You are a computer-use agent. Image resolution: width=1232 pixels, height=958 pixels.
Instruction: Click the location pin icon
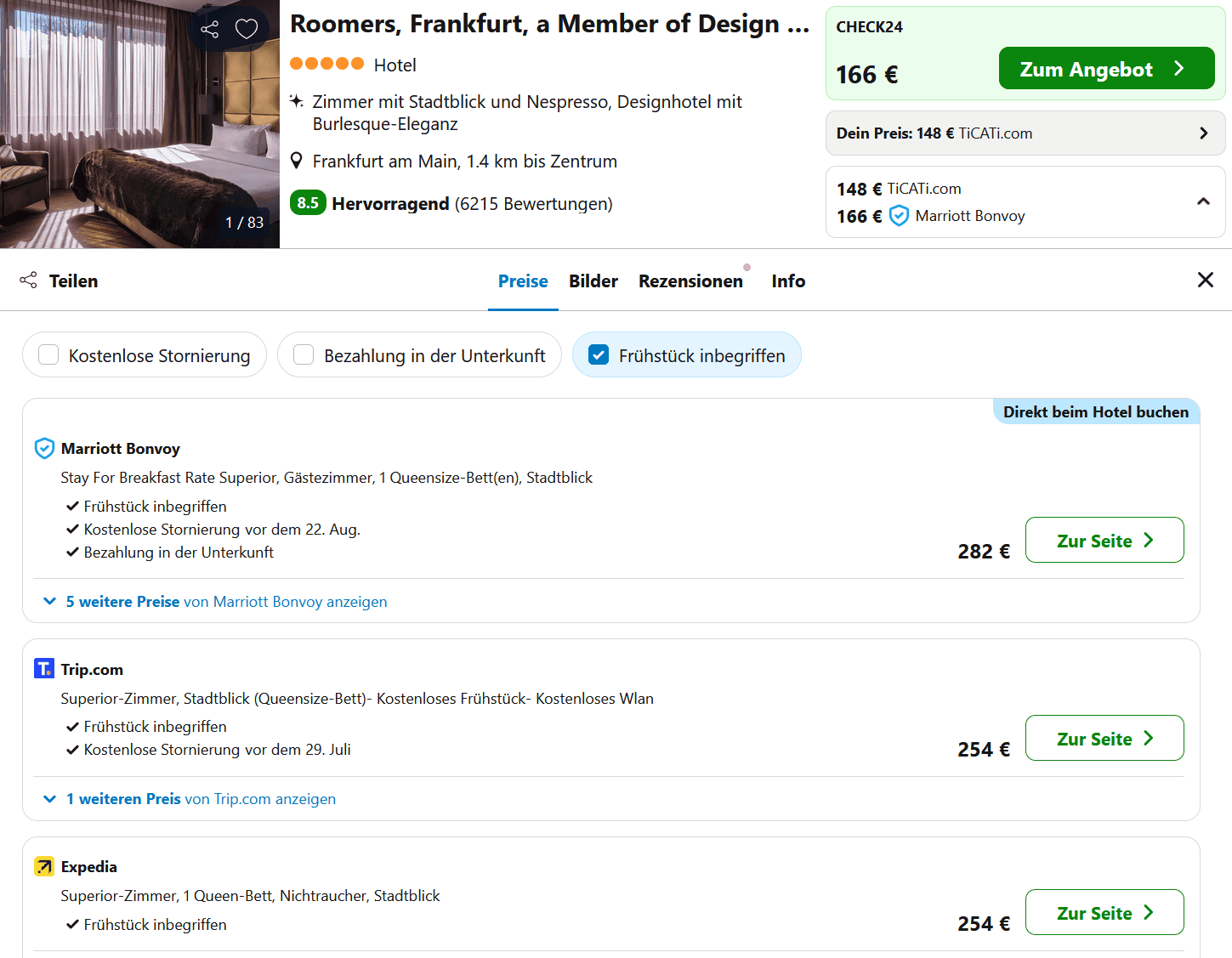(297, 161)
